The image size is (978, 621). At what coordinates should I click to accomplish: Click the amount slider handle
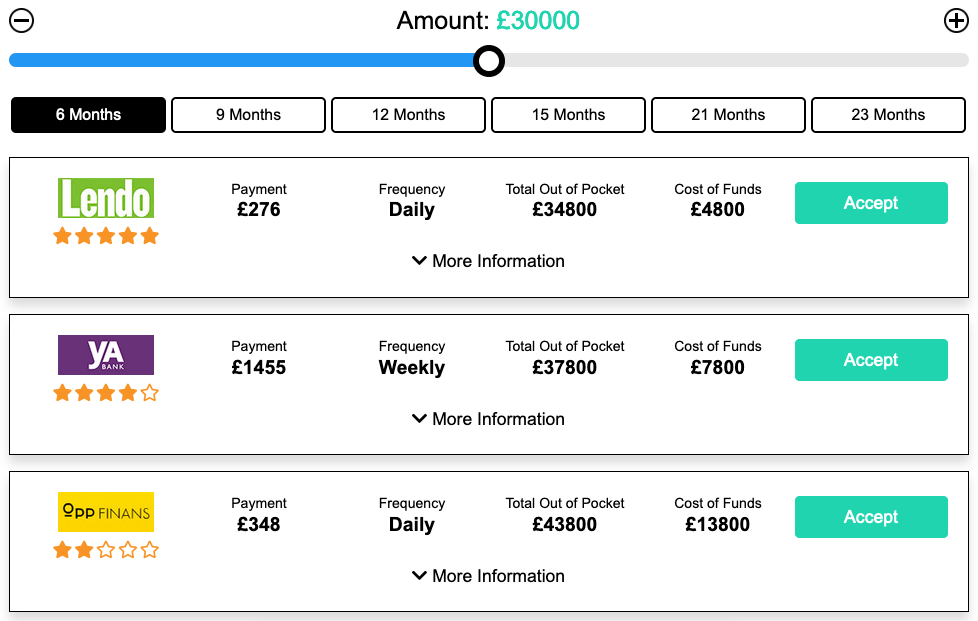coord(488,61)
